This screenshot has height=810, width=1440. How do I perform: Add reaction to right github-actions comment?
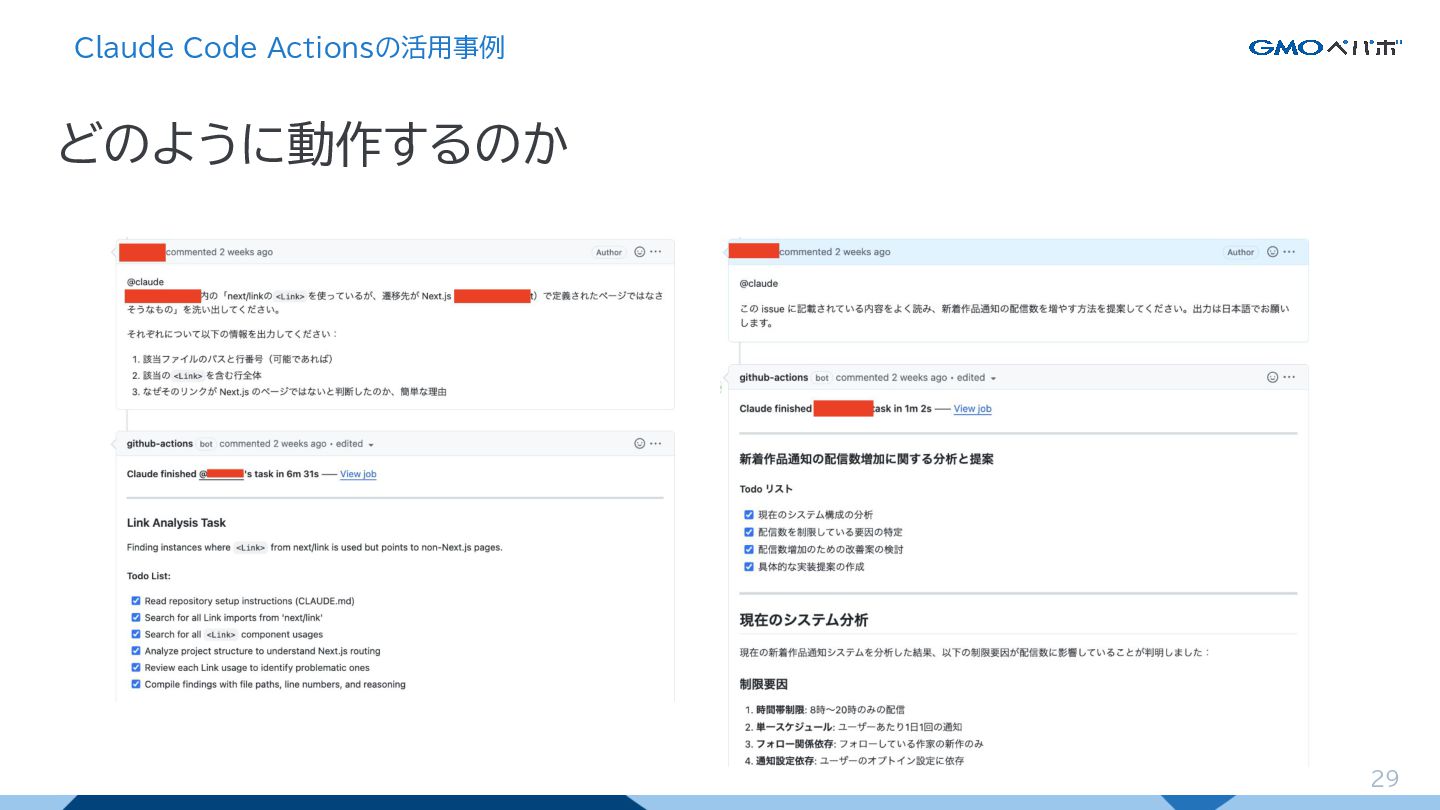tap(1273, 377)
